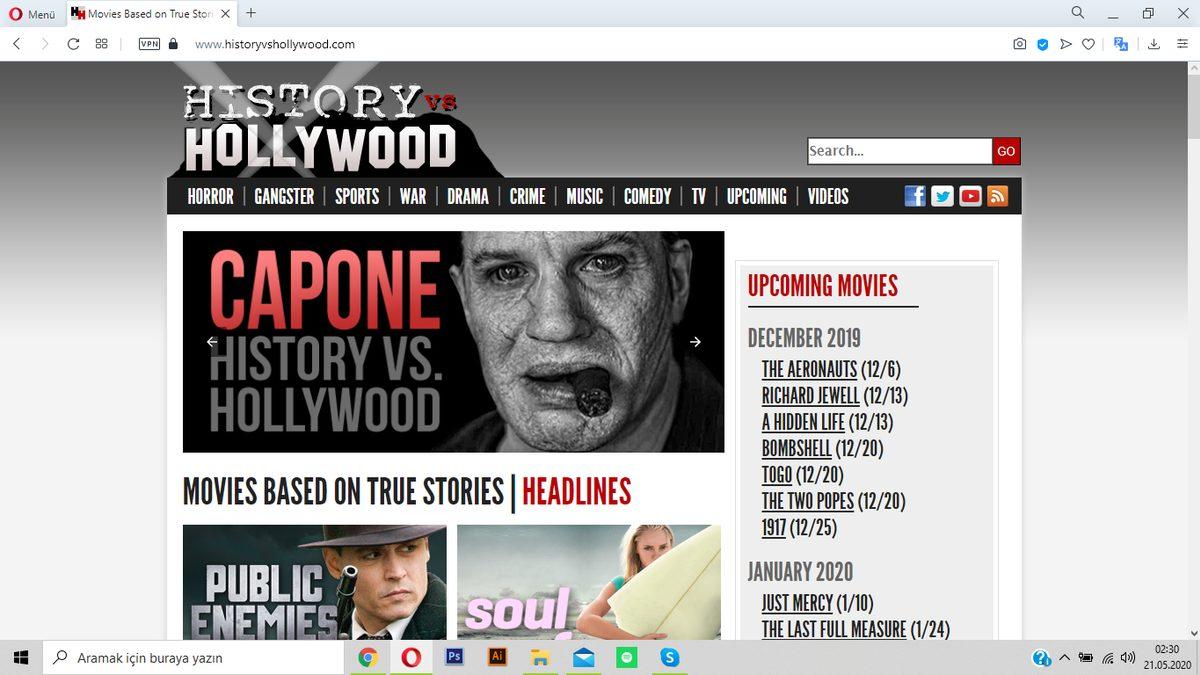Click the translate icon in the address bar
Image resolution: width=1200 pixels, height=675 pixels.
click(x=1121, y=44)
